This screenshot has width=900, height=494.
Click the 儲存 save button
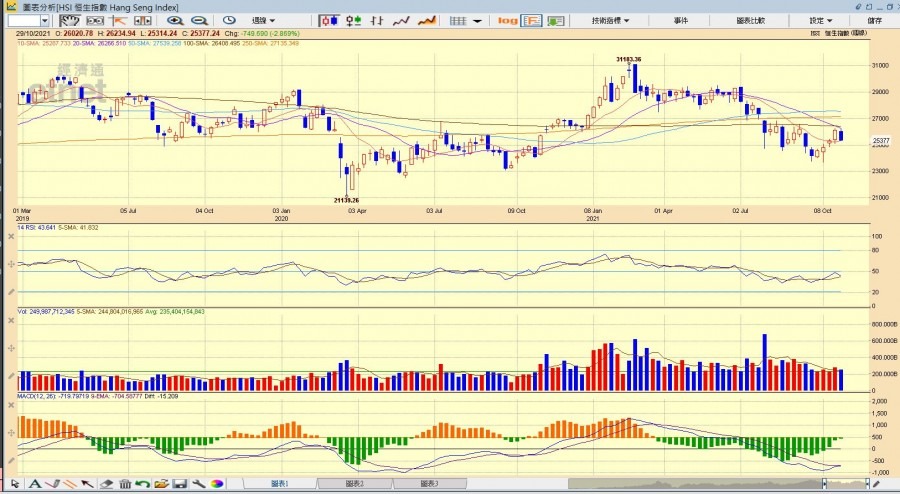874,20
